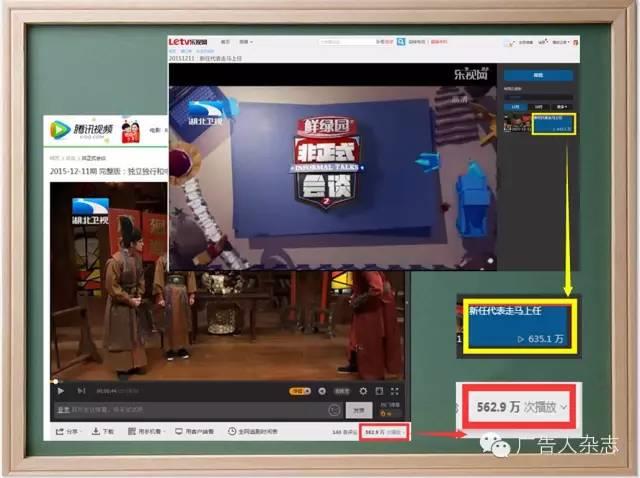Select the 新任代表走马上任 episode entry

click(554, 124)
